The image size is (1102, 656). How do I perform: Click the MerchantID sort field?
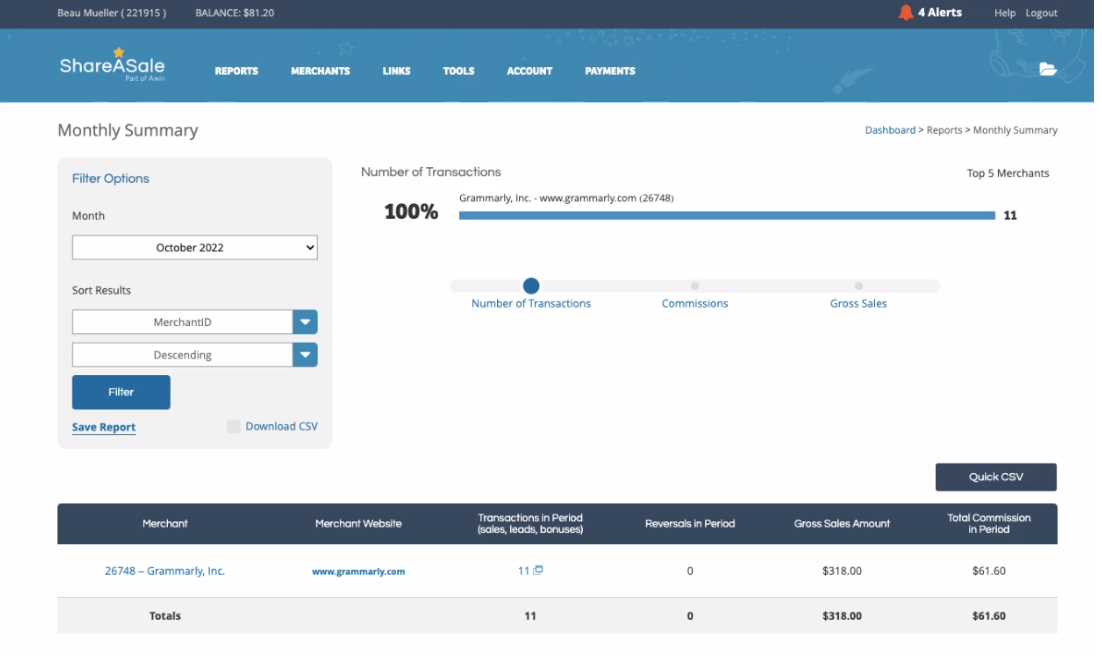tap(183, 322)
